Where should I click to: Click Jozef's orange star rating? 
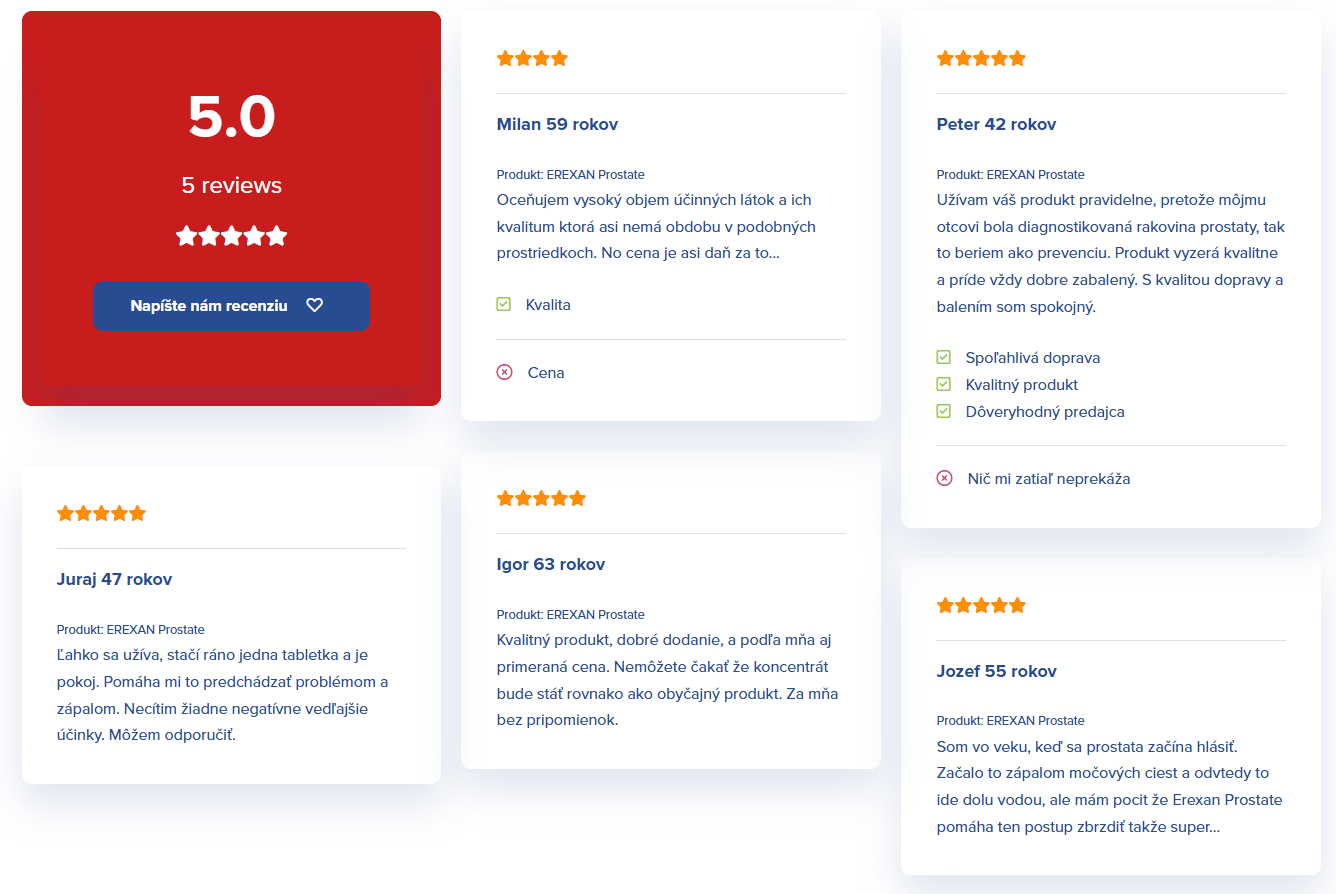click(x=981, y=606)
